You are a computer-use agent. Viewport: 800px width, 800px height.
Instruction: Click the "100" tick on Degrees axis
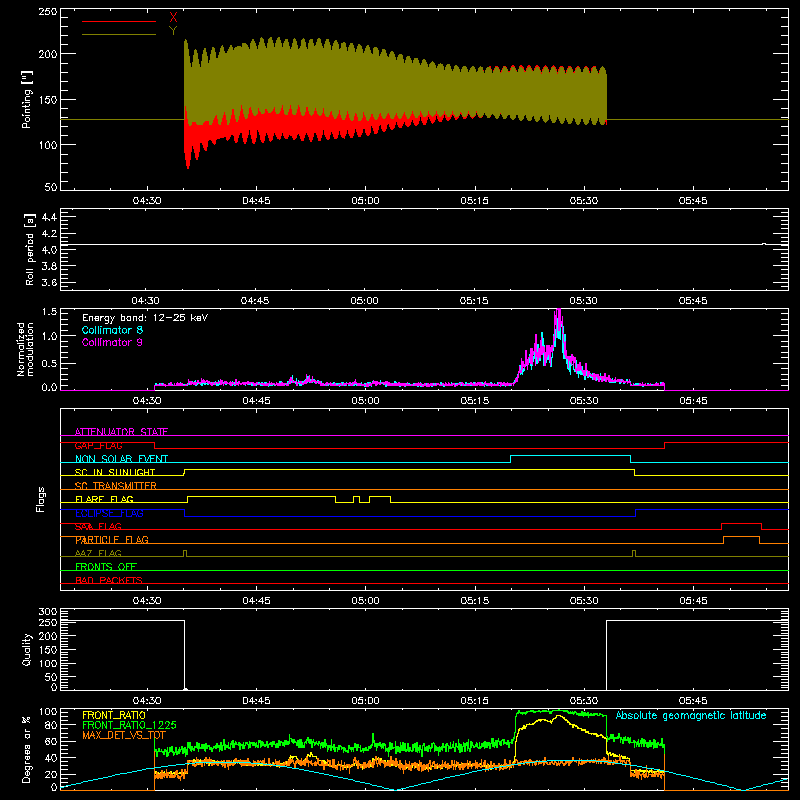point(48,712)
